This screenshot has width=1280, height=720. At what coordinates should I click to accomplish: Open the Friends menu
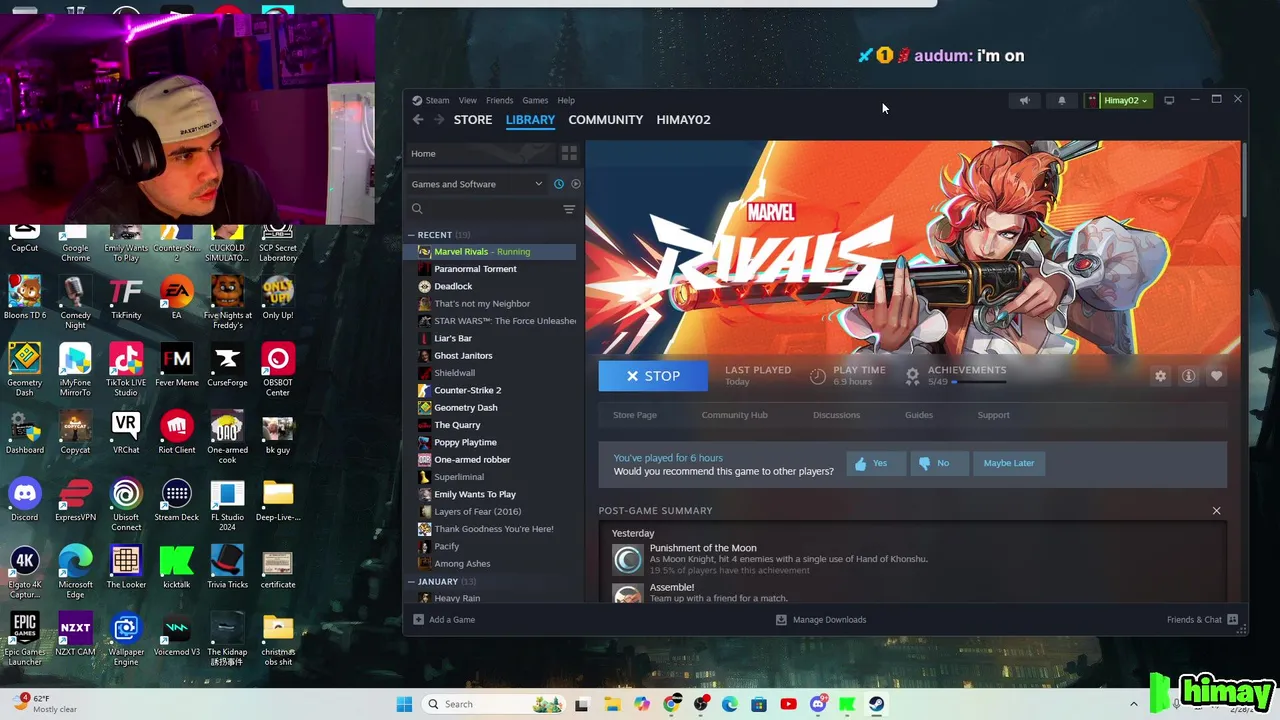499,100
